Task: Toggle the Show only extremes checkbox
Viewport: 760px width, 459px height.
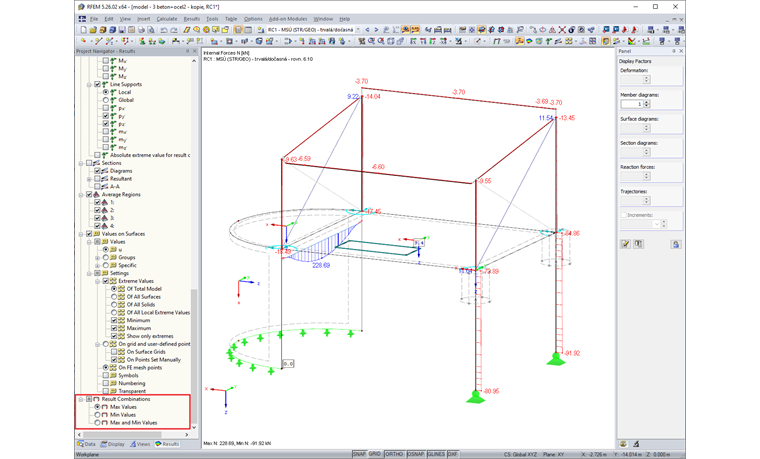Action: click(x=114, y=336)
